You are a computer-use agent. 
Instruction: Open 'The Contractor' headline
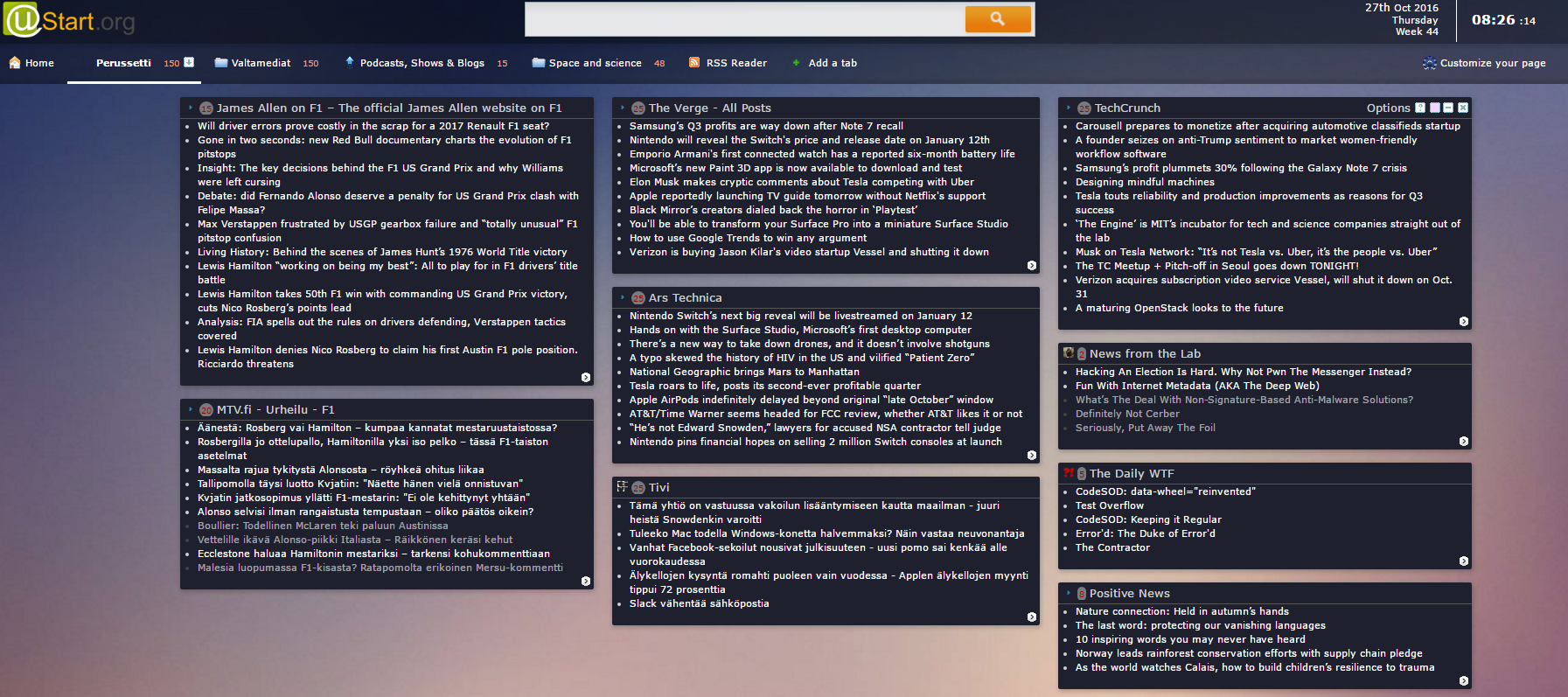pos(1112,547)
